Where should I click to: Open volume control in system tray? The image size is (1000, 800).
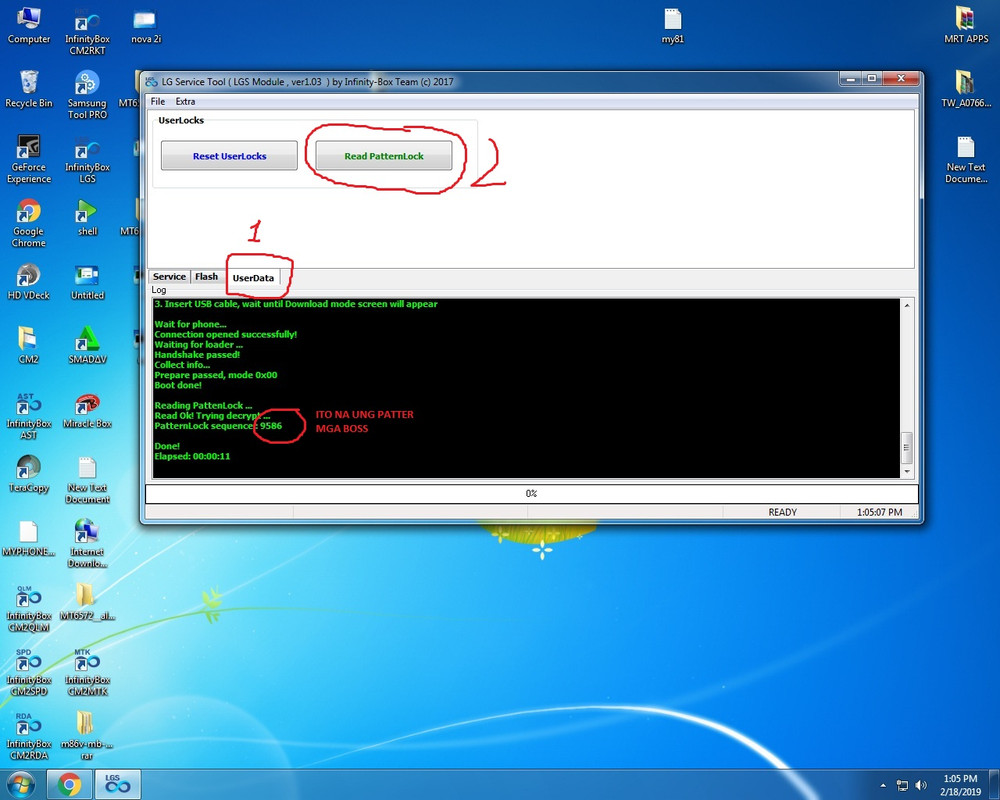920,785
